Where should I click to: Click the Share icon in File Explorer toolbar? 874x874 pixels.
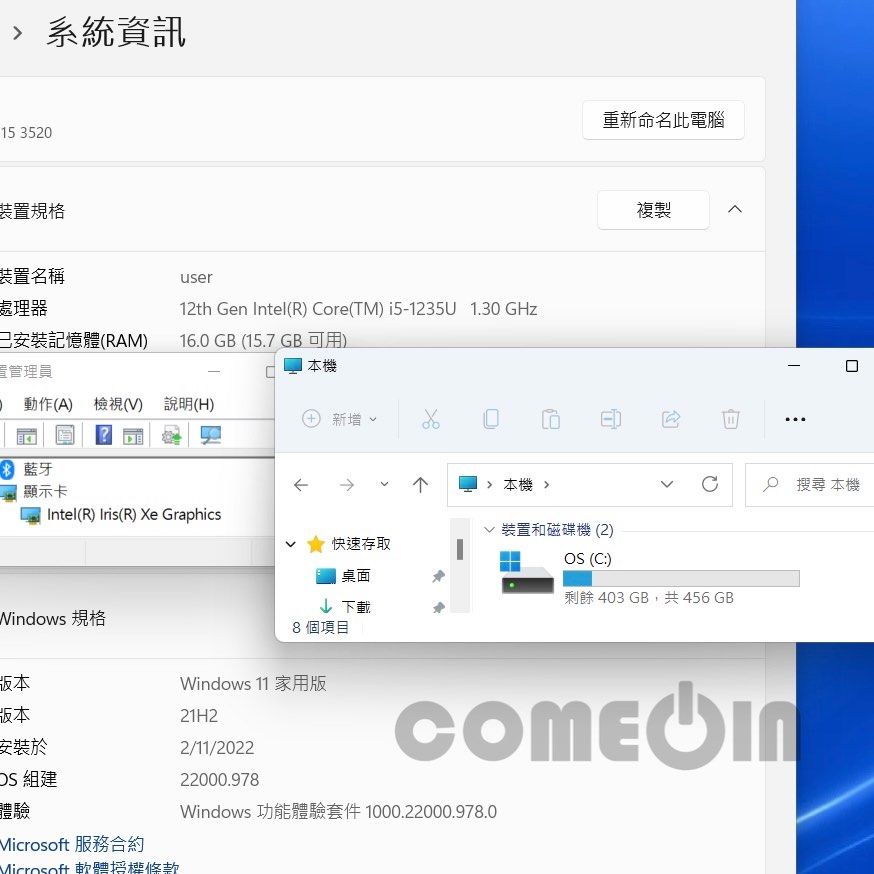click(671, 419)
